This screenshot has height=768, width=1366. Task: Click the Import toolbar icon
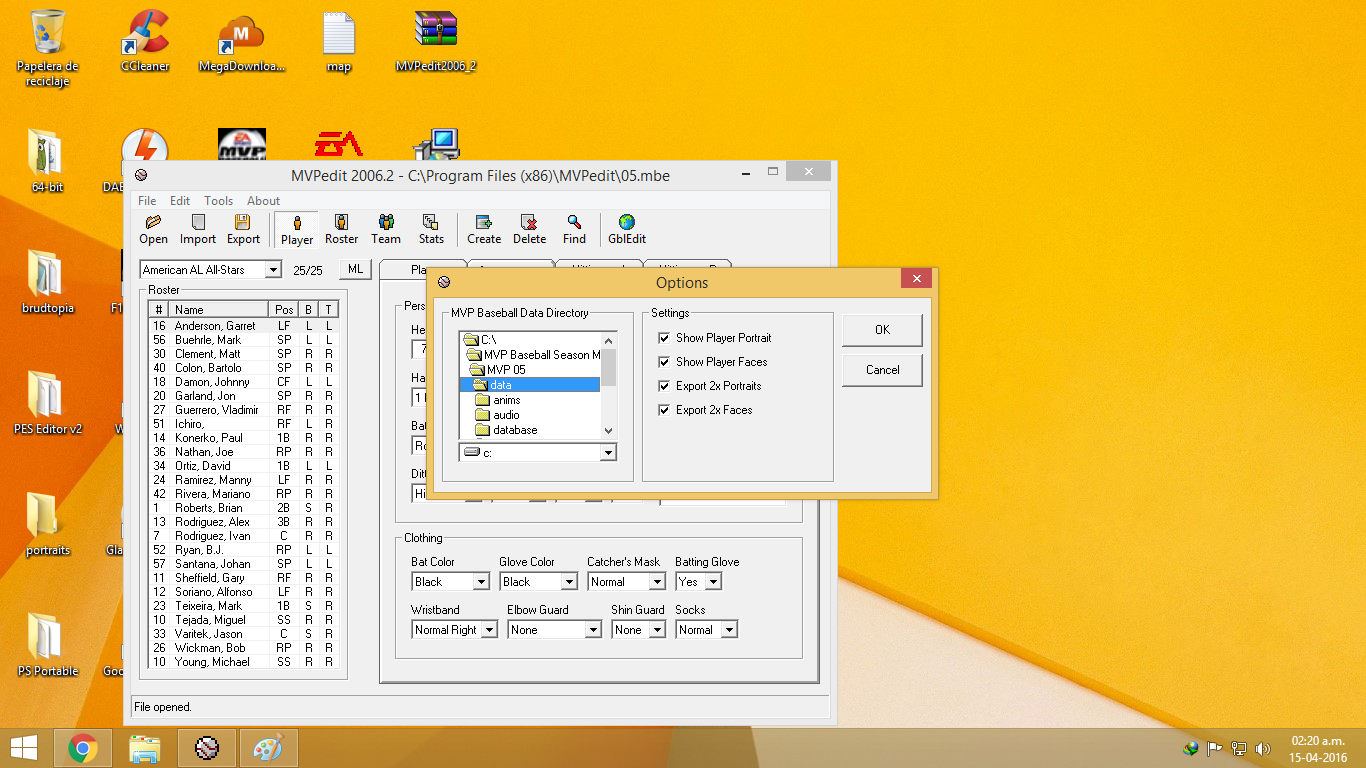(198, 229)
